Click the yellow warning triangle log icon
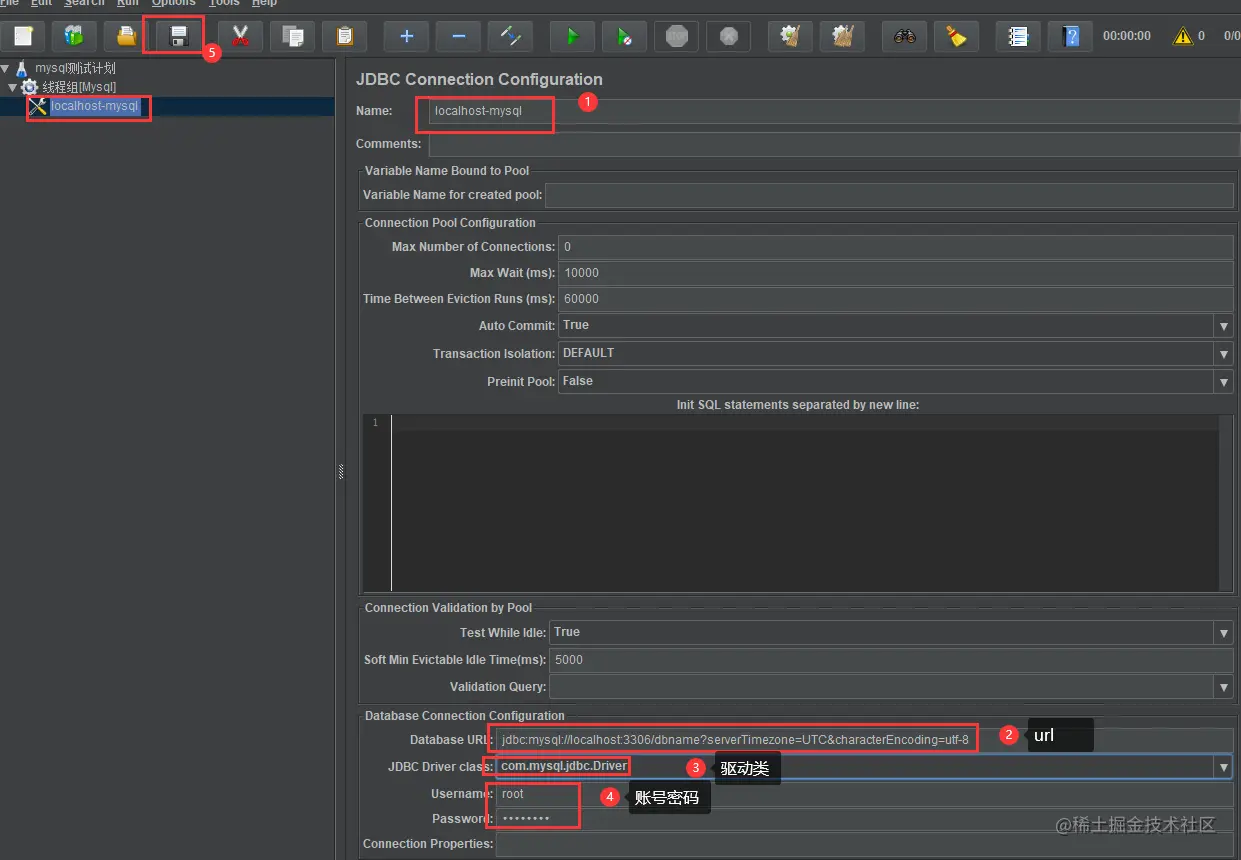1241x860 pixels. 1183,36
